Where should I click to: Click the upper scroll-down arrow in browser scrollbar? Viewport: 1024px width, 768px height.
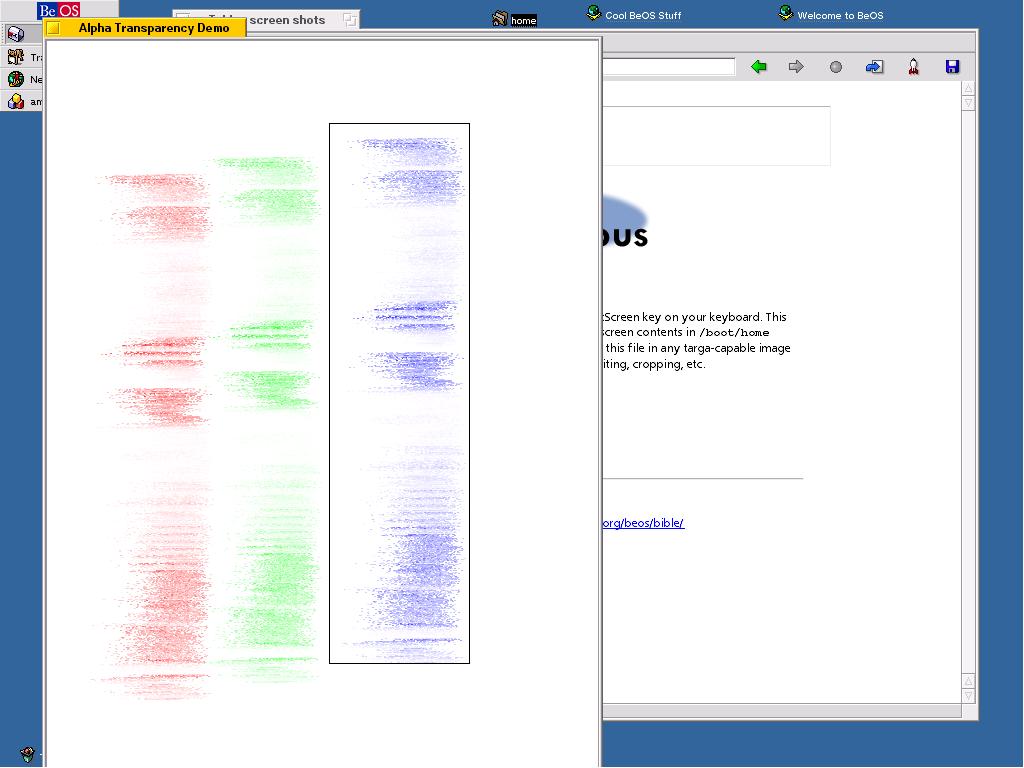(x=968, y=103)
